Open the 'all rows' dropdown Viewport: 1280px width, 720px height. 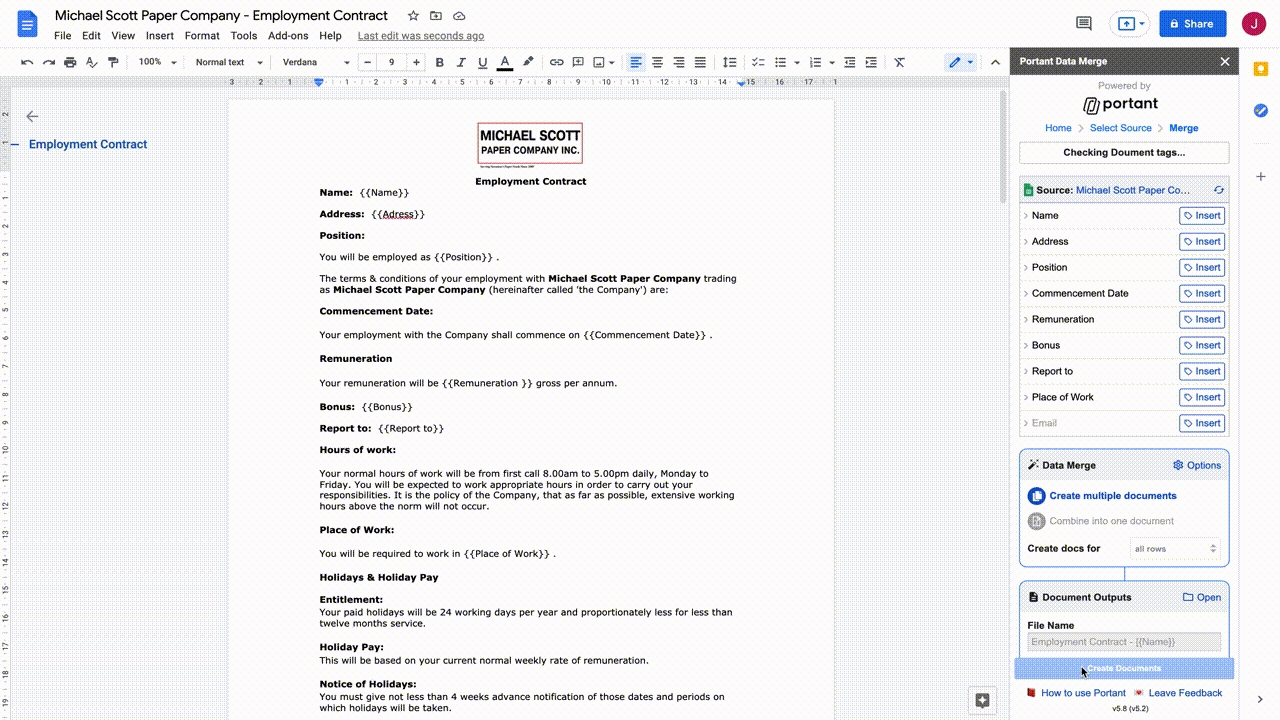[1175, 548]
